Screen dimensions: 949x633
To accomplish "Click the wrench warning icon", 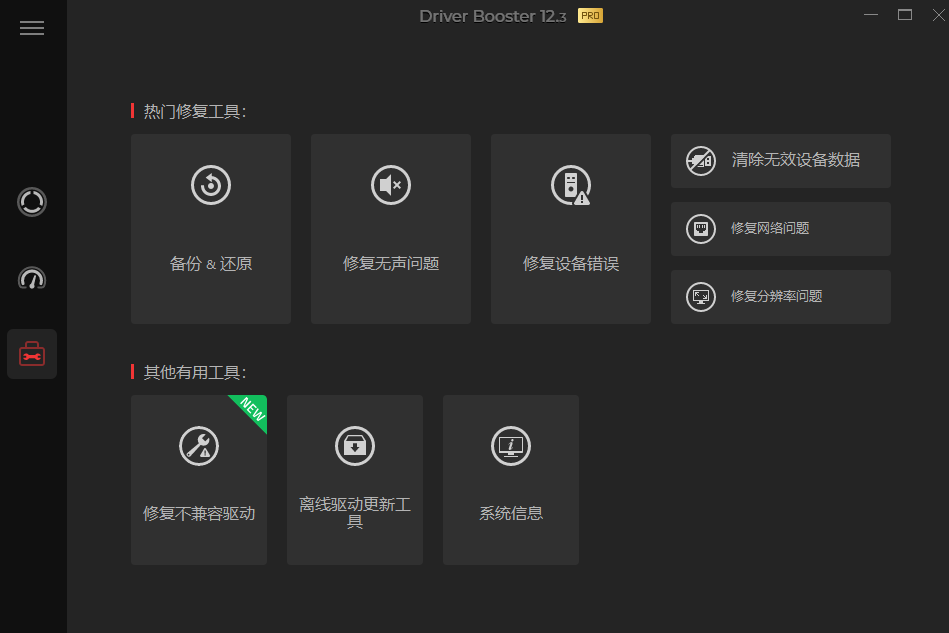I will [199, 446].
